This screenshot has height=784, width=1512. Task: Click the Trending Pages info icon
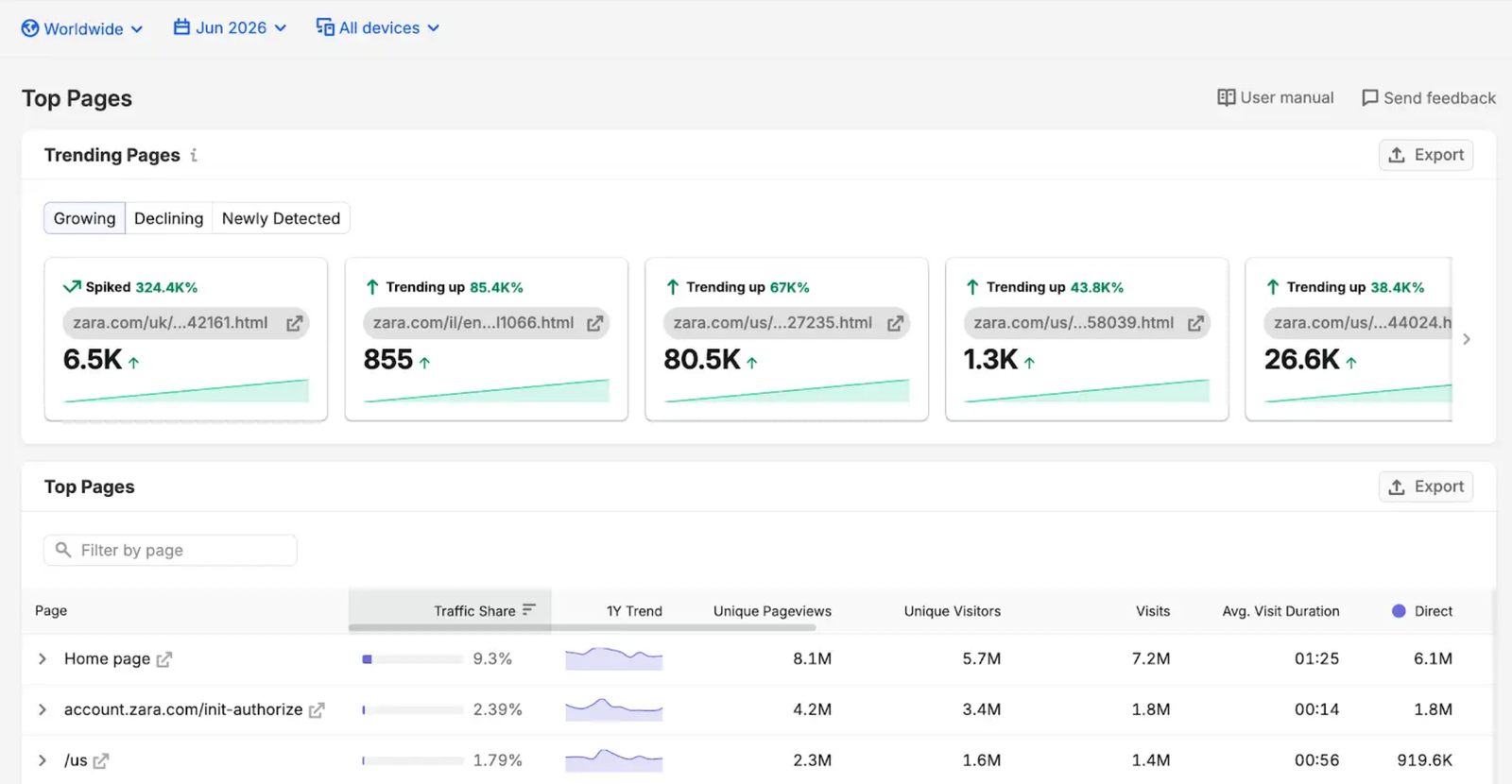pyautogui.click(x=194, y=155)
